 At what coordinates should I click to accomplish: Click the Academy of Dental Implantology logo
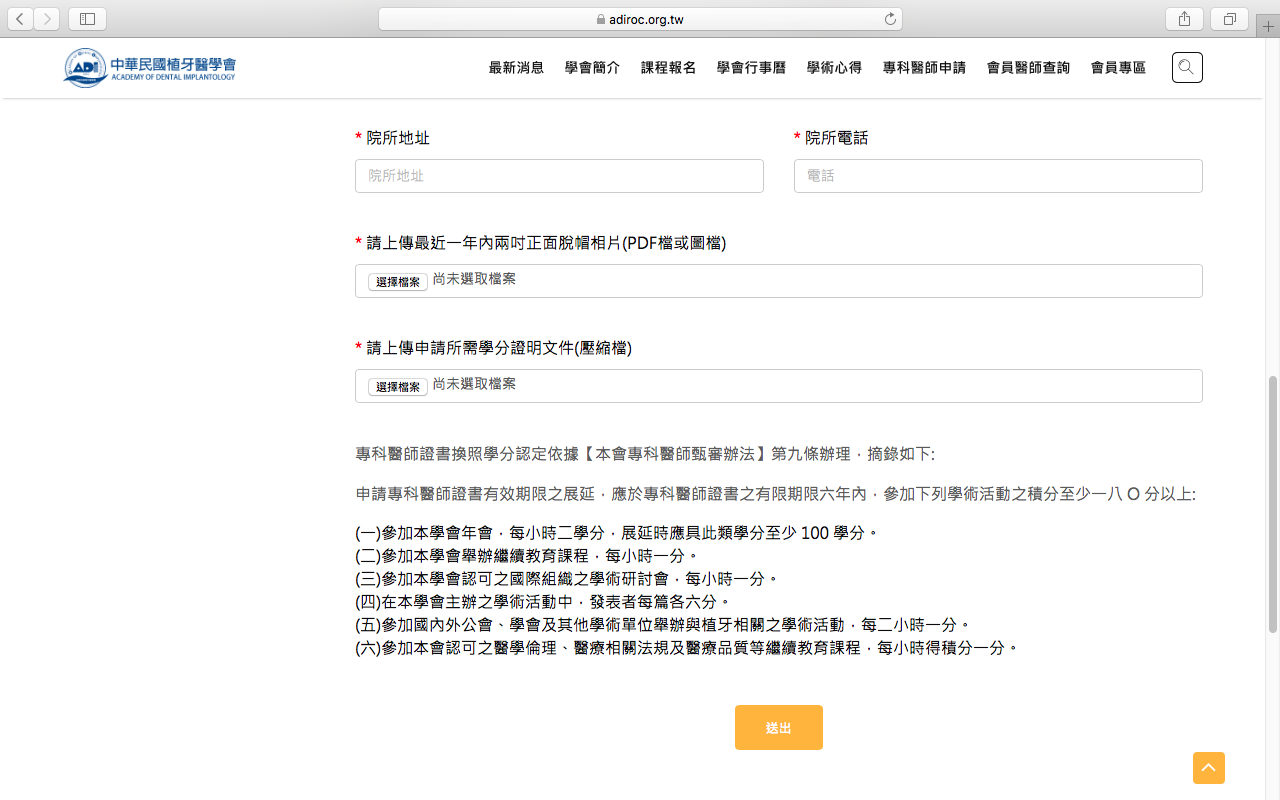(x=150, y=67)
